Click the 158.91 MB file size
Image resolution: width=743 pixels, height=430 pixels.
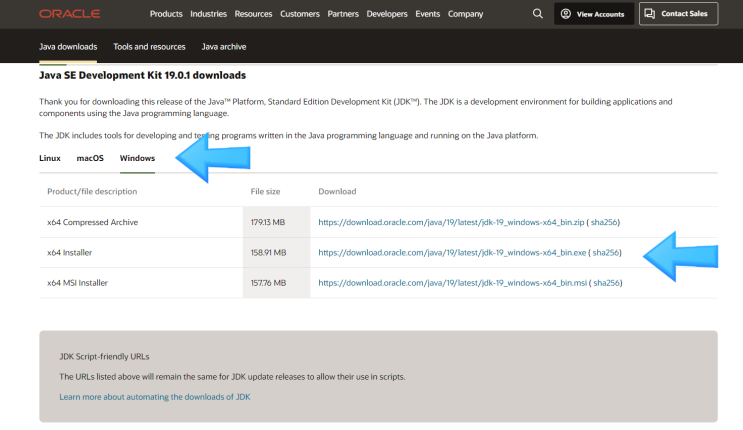tap(268, 252)
